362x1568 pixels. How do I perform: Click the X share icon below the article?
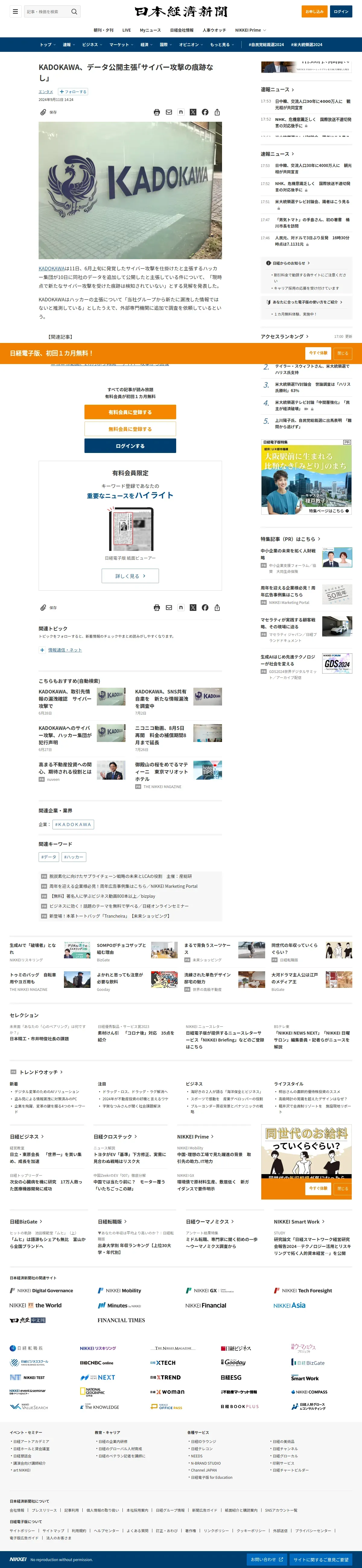[x=192, y=608]
